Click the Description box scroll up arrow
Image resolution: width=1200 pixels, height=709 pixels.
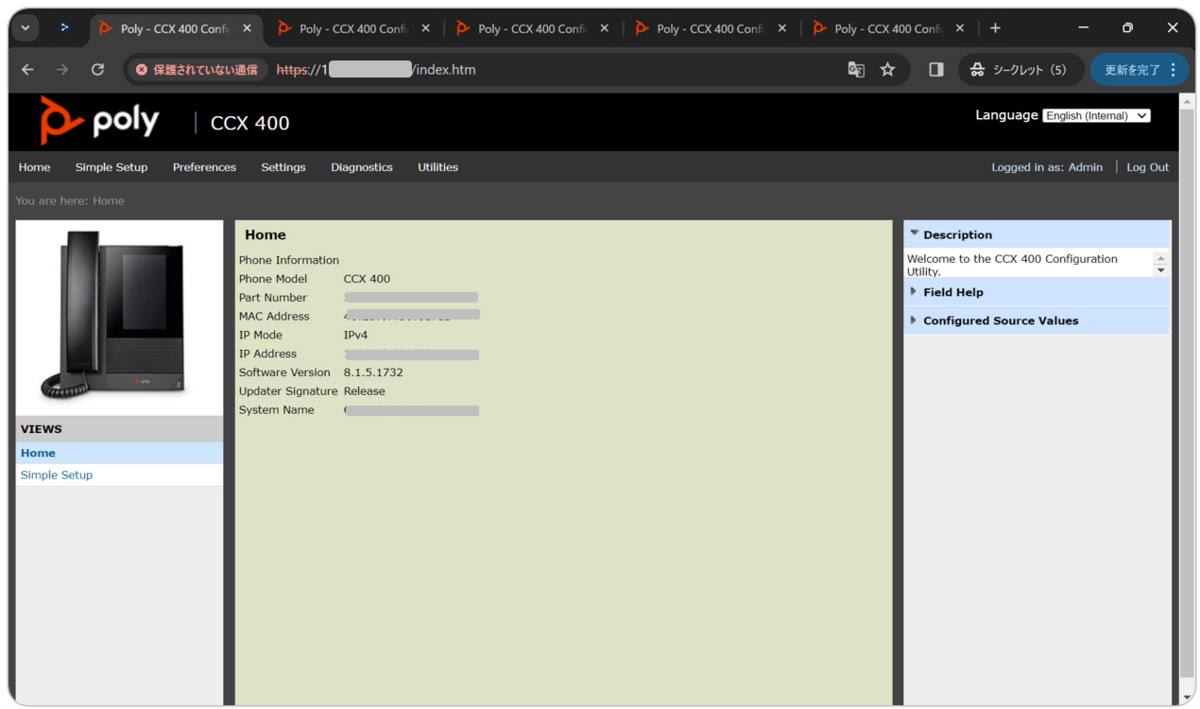(x=1161, y=258)
